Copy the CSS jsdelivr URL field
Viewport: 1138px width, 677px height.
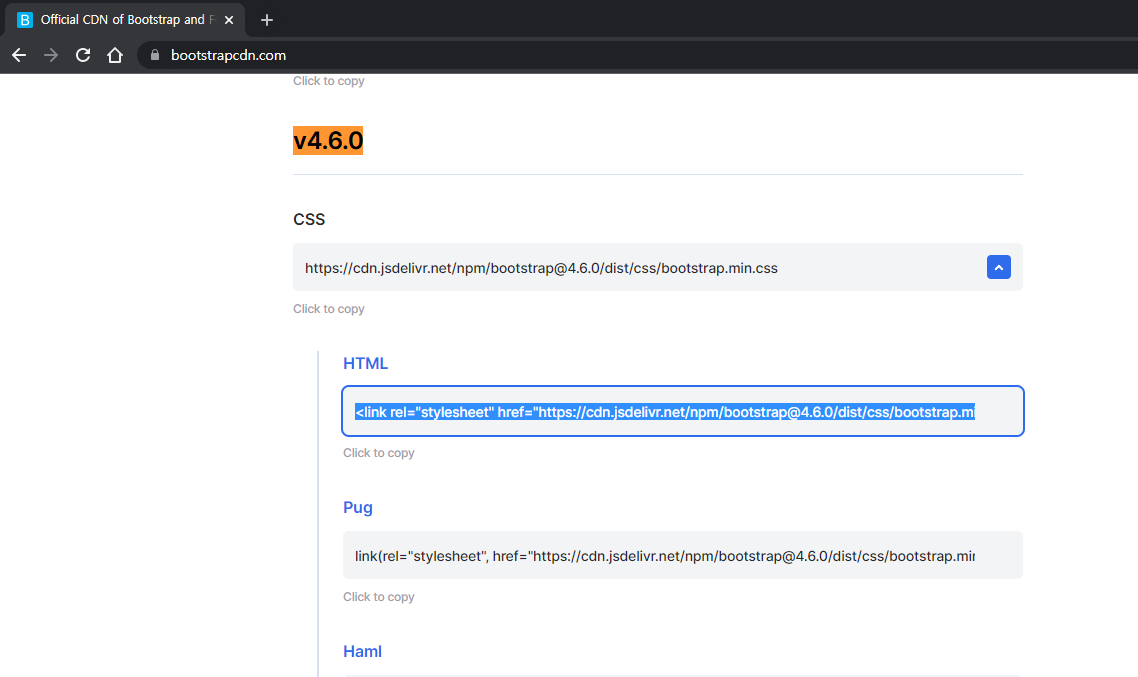658,267
